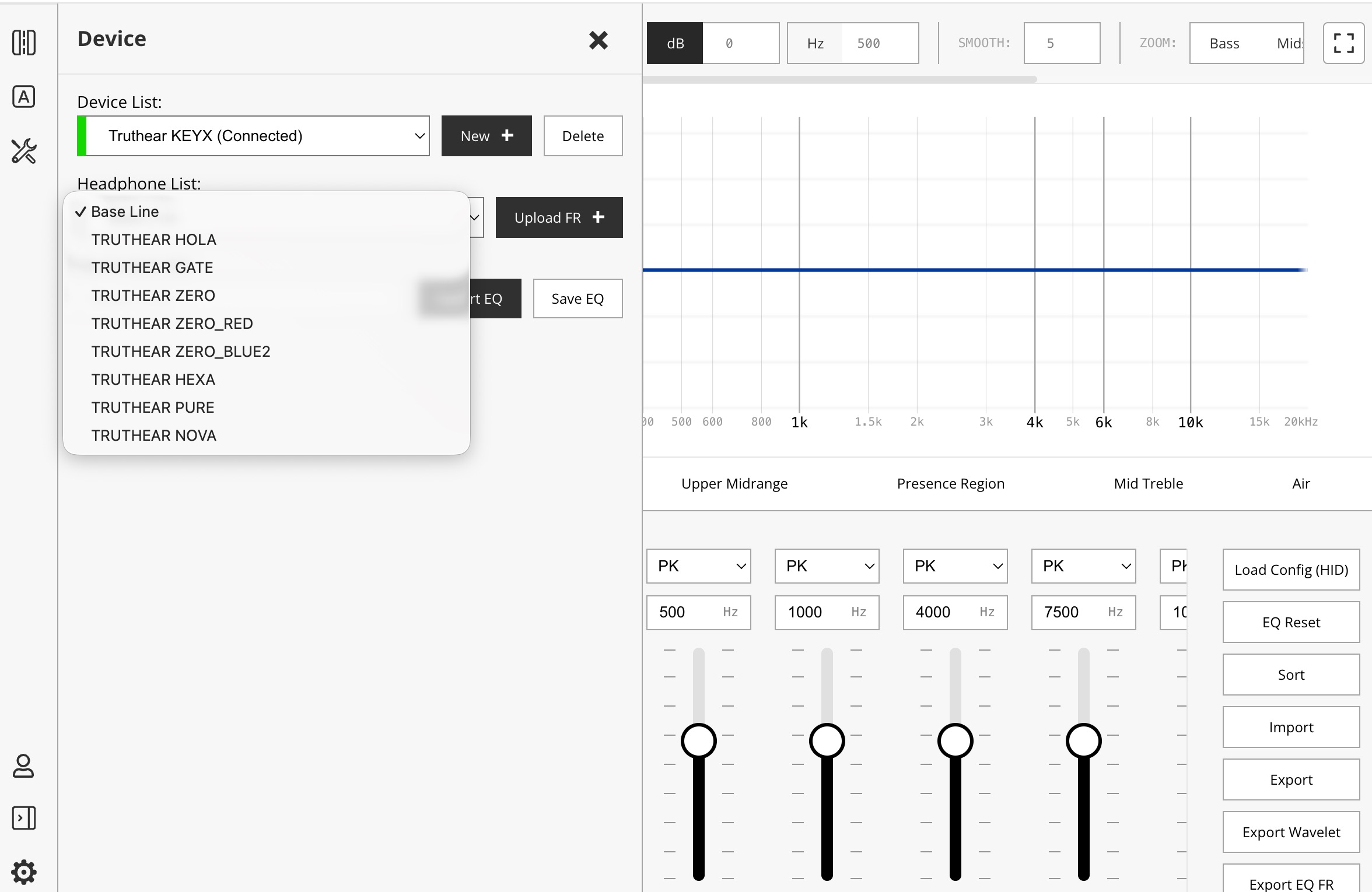1372x892 pixels.
Task: Open the console icon near bottom sidebar
Action: tap(23, 818)
